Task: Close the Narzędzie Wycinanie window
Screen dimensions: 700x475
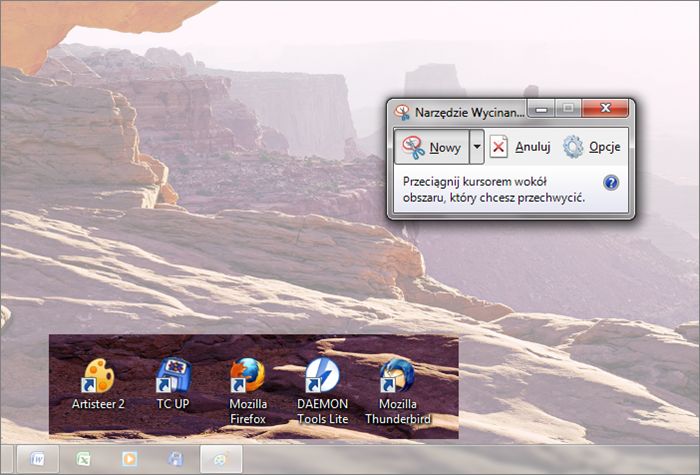Action: coord(605,108)
